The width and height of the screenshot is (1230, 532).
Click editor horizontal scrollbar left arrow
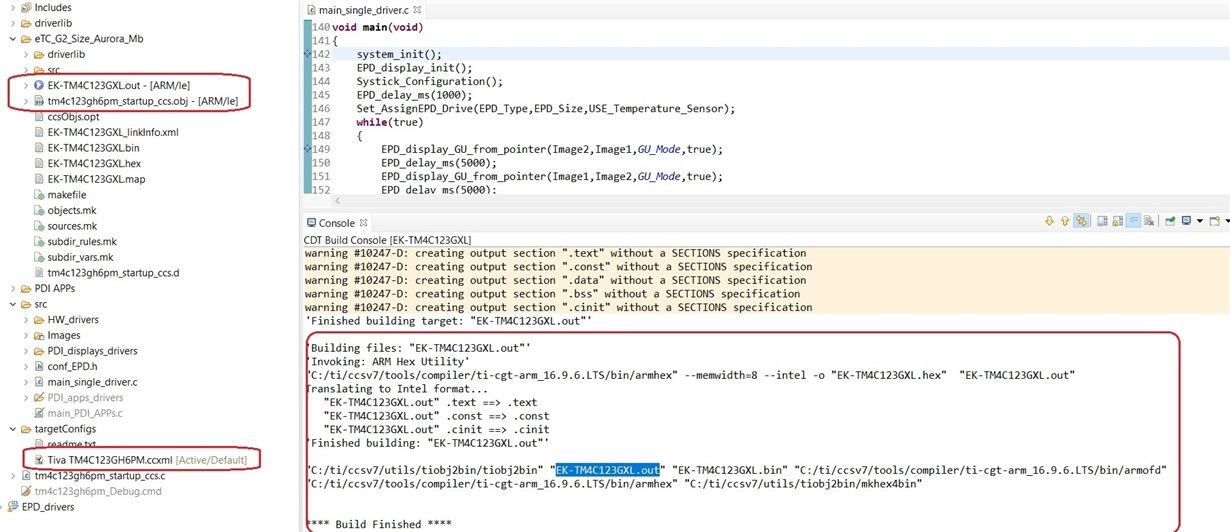point(338,201)
